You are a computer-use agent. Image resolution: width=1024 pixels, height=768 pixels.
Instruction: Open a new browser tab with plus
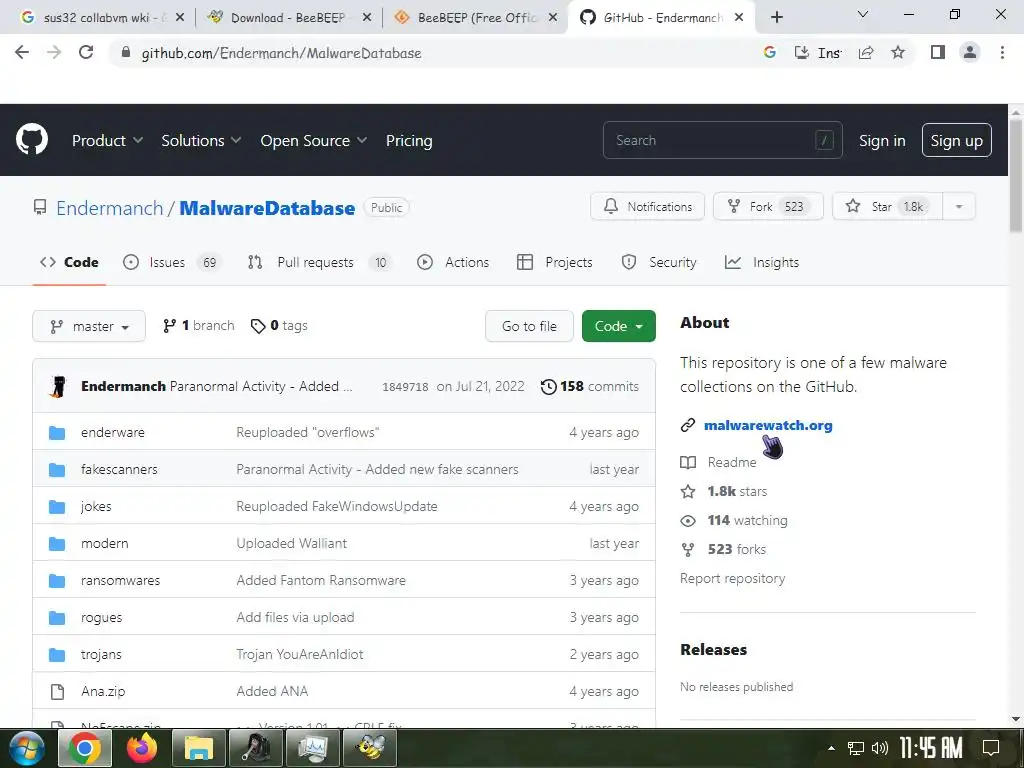coord(776,17)
